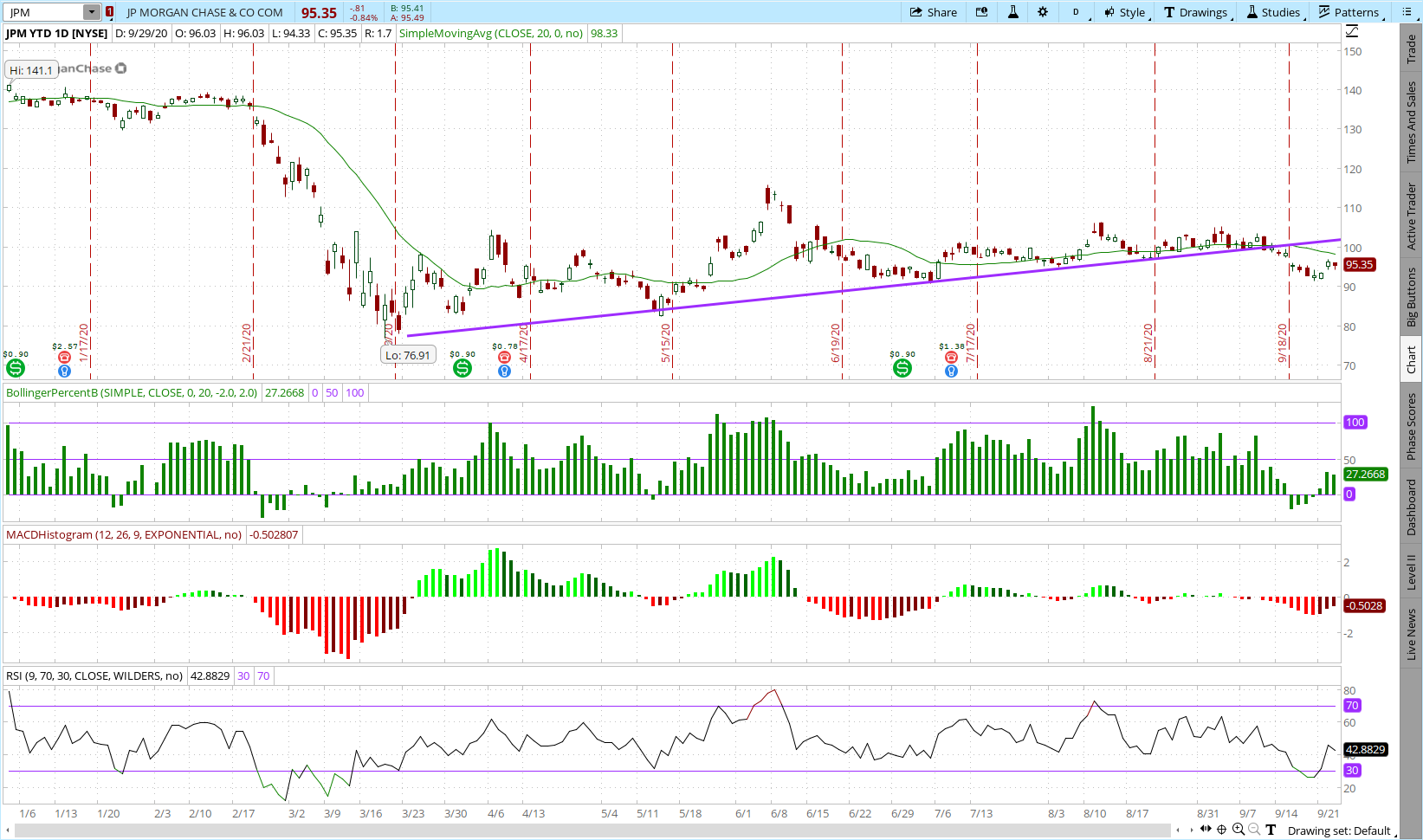
Task: Click the red earnings phone icon $2.57
Action: 64,357
